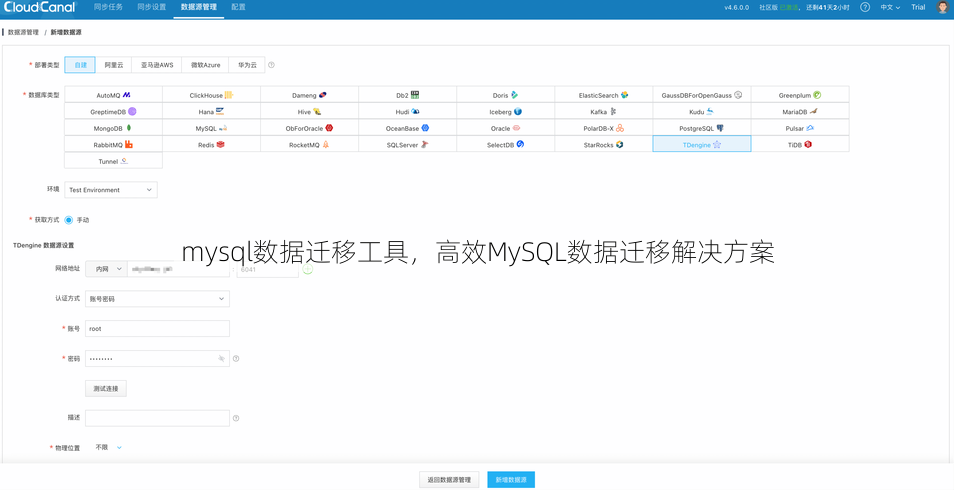954x490 pixels.
Task: Open the 数据源管理 tab
Action: (x=198, y=7)
